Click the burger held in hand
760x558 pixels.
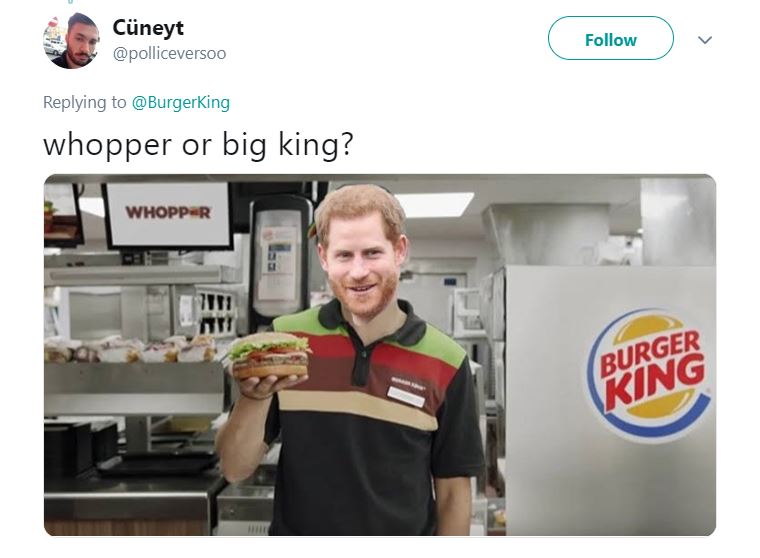[269, 355]
